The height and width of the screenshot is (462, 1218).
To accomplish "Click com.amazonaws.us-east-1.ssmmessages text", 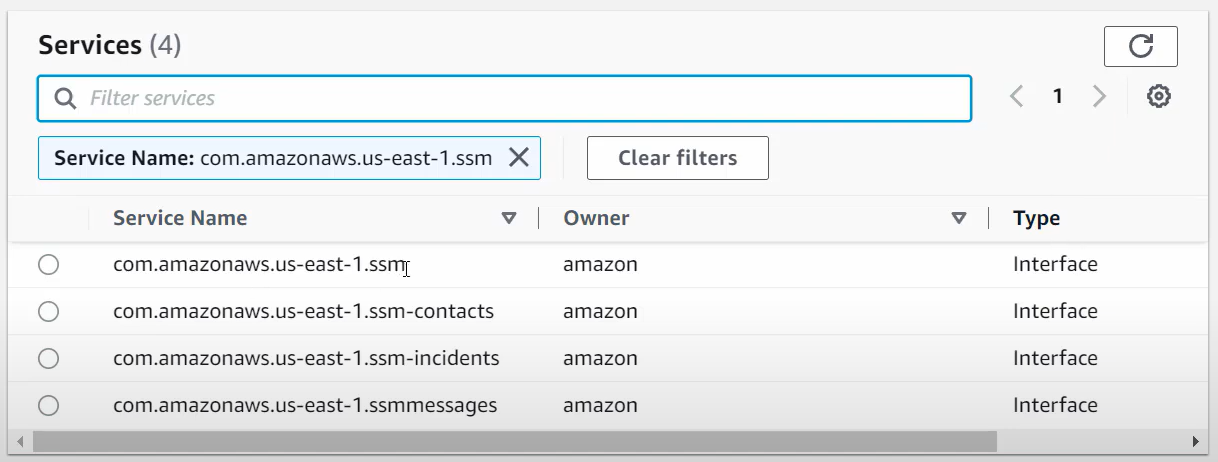I will [305, 405].
